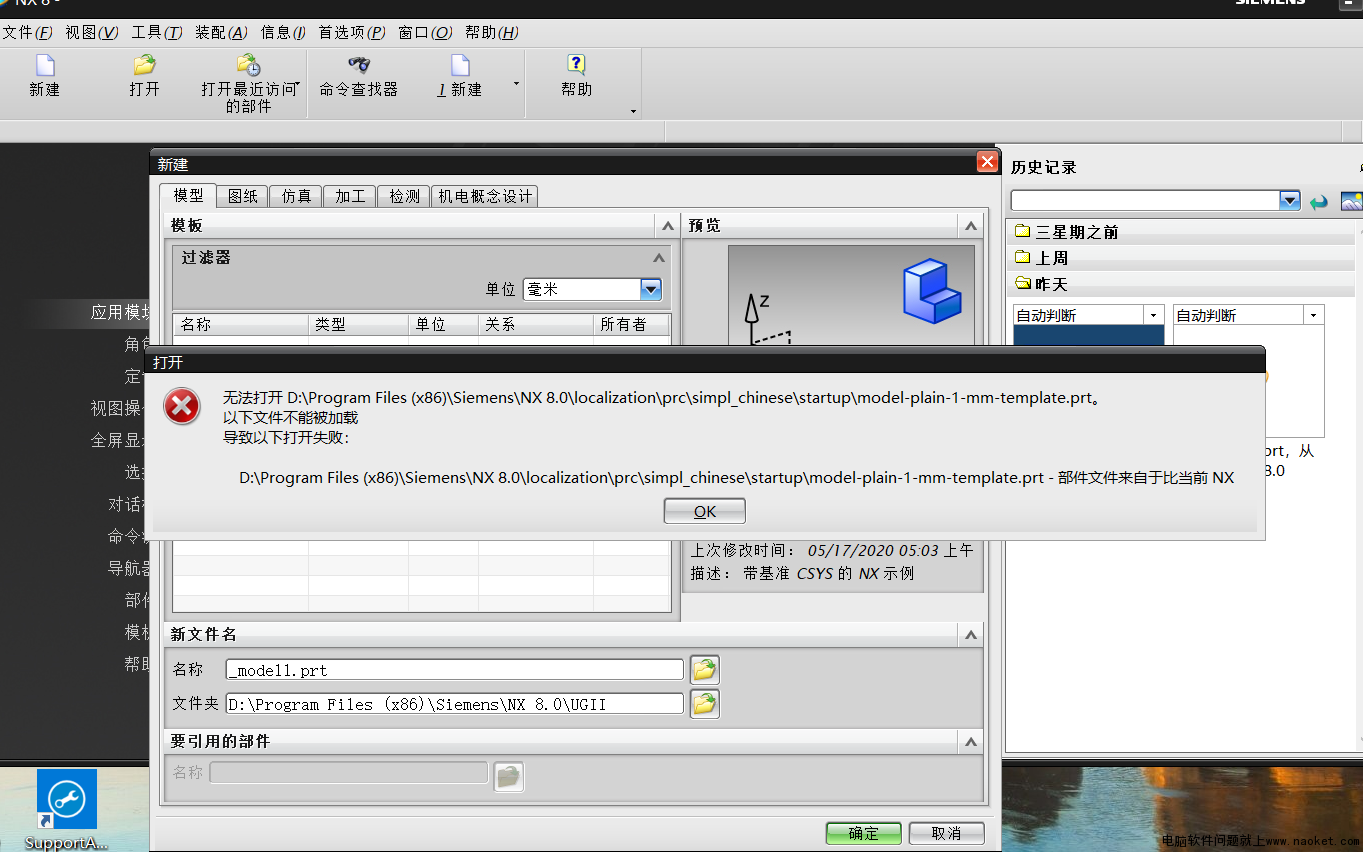1363x852 pixels.
Task: Open the 首选项(P) menu
Action: click(352, 32)
